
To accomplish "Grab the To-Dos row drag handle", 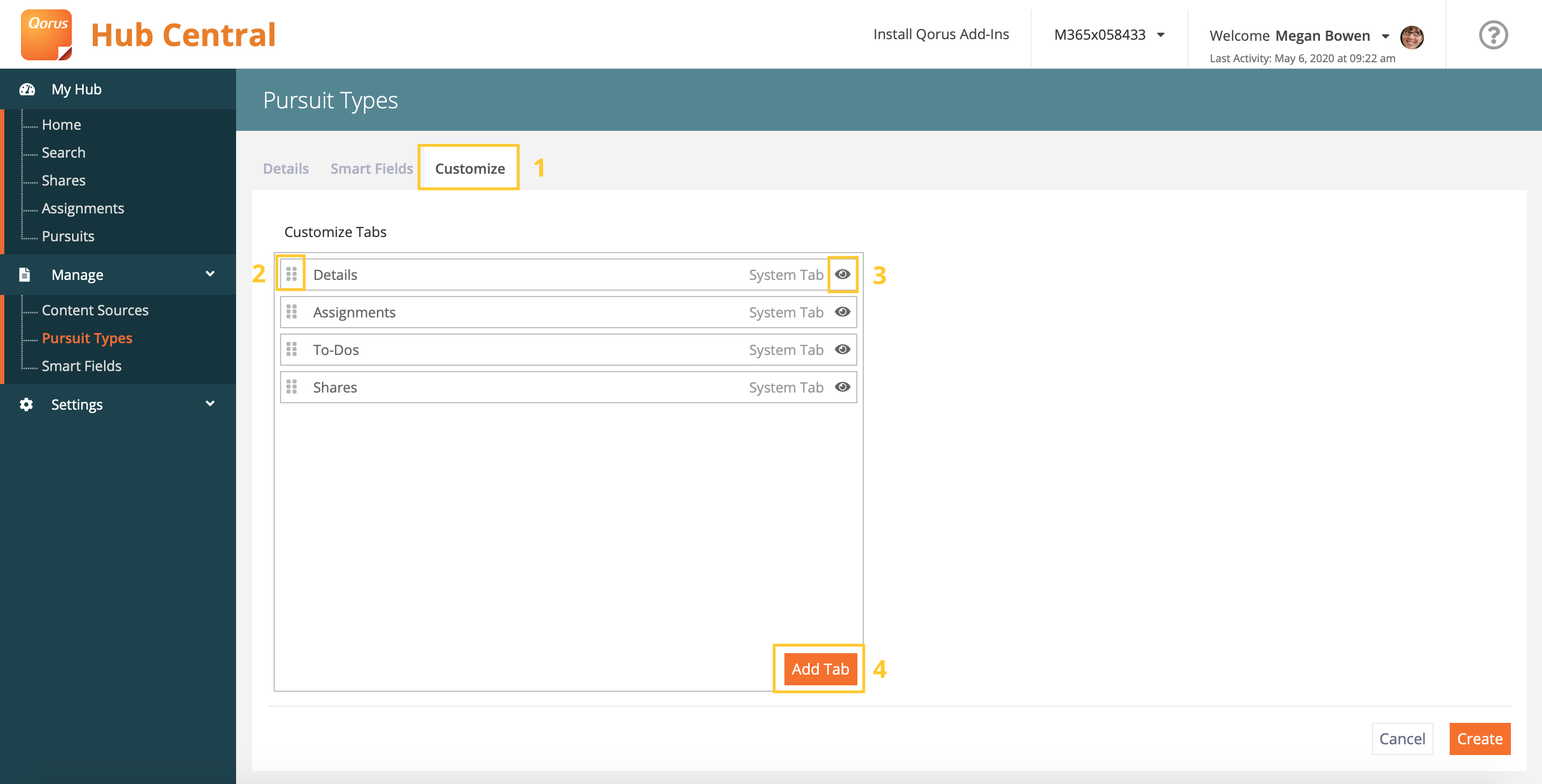I will point(291,350).
